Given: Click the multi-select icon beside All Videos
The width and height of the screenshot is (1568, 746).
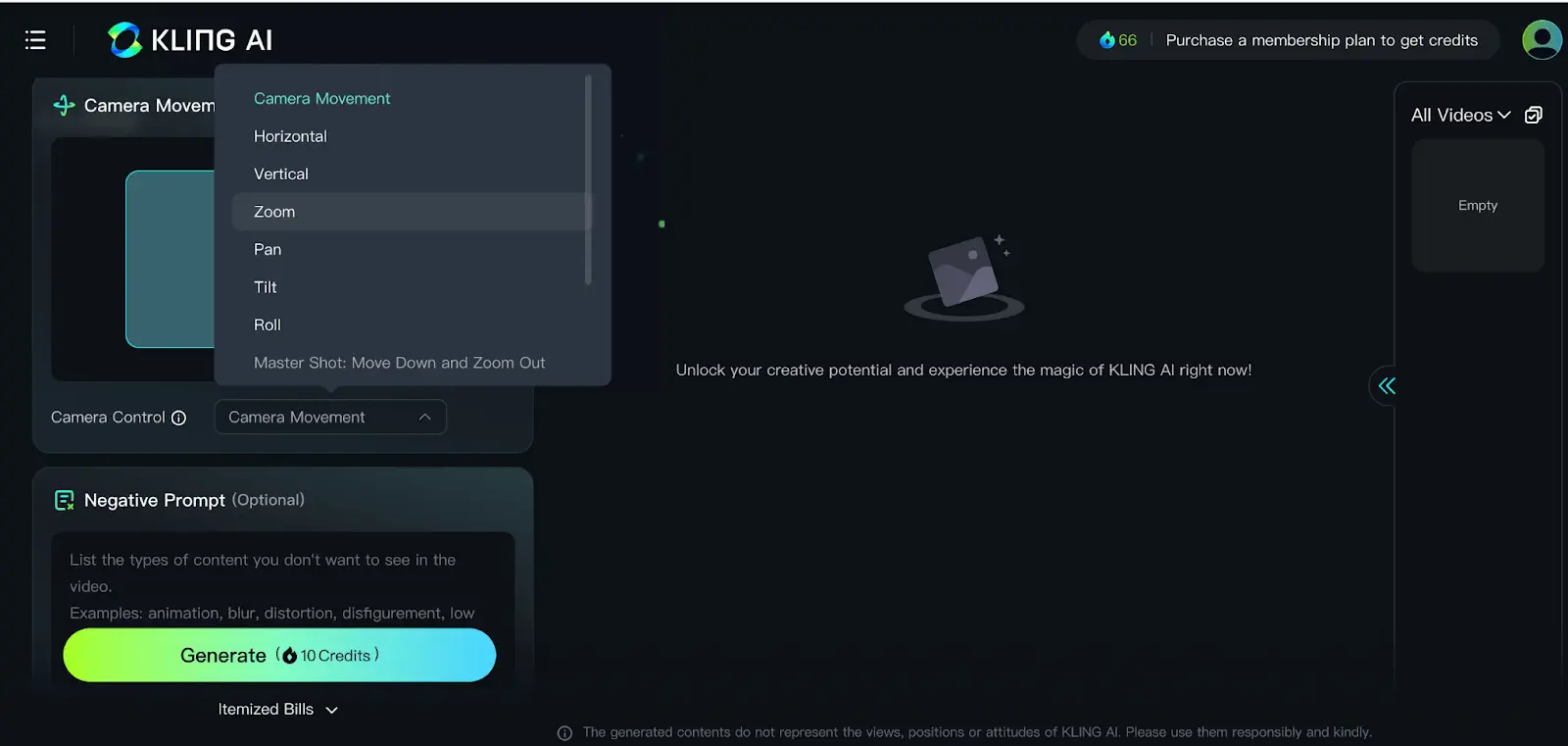Looking at the screenshot, I should (1534, 115).
